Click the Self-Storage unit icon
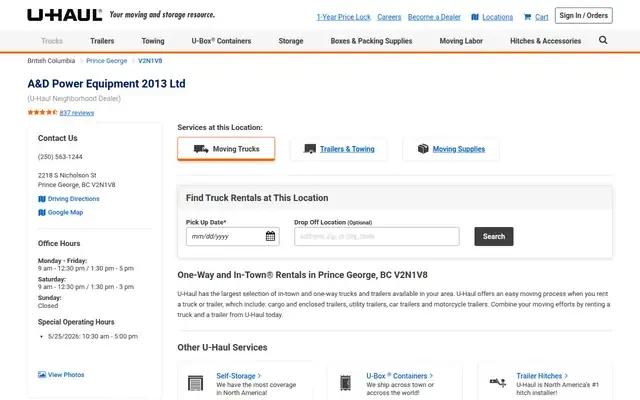 195,383
